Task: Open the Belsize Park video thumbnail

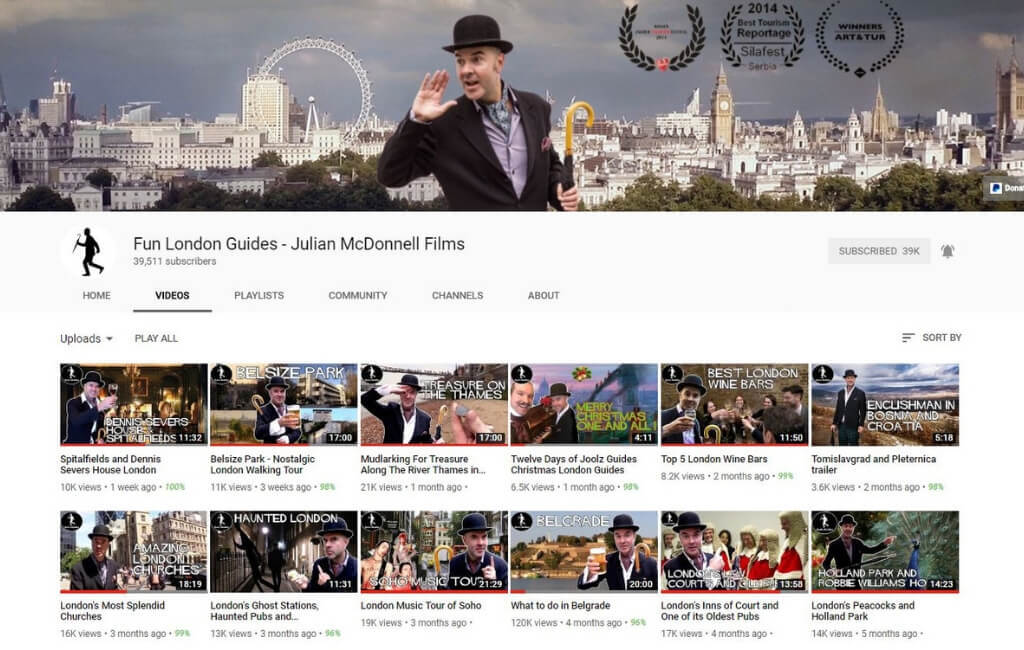Action: (284, 404)
